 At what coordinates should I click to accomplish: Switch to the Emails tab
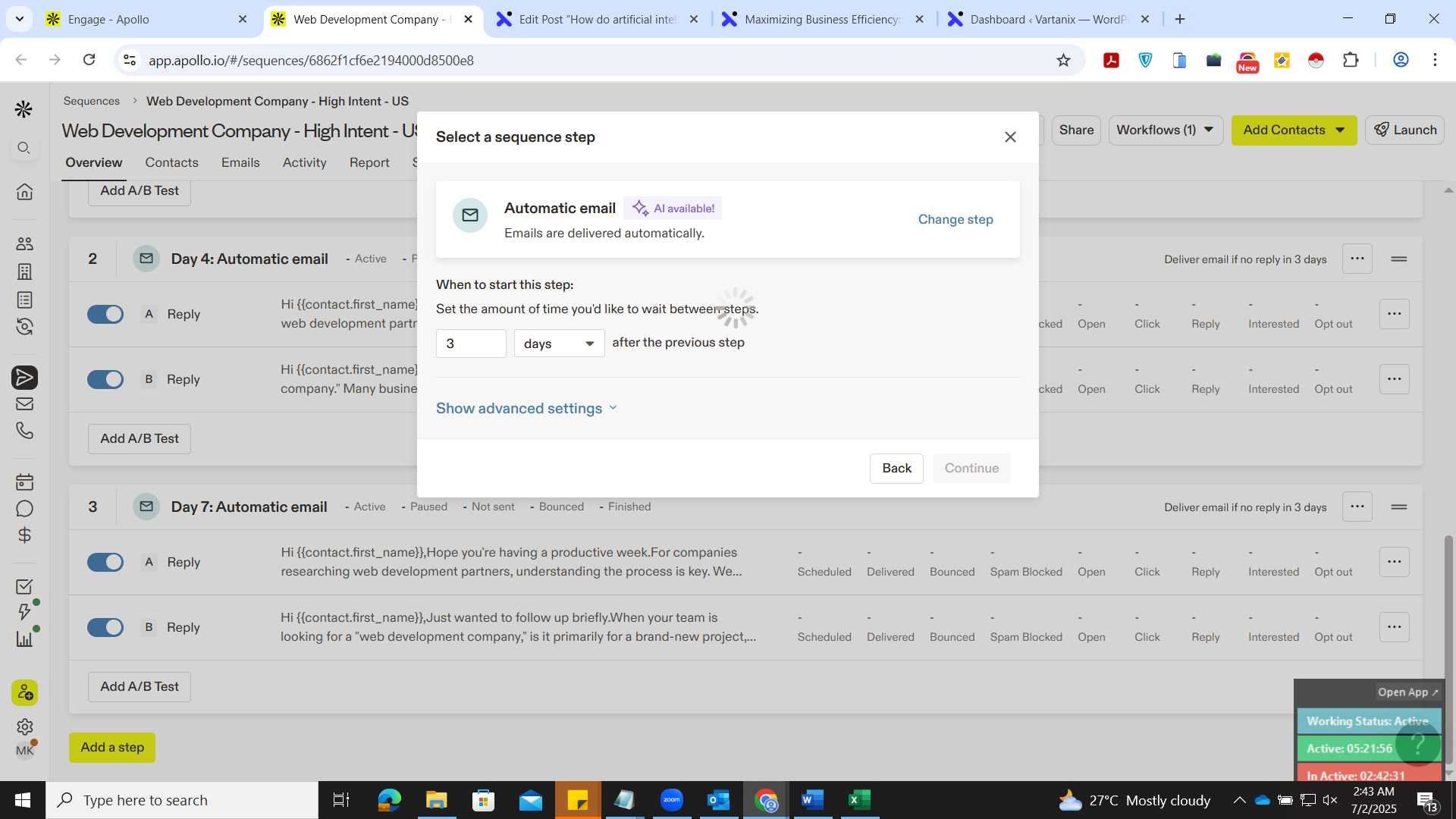pos(240,162)
